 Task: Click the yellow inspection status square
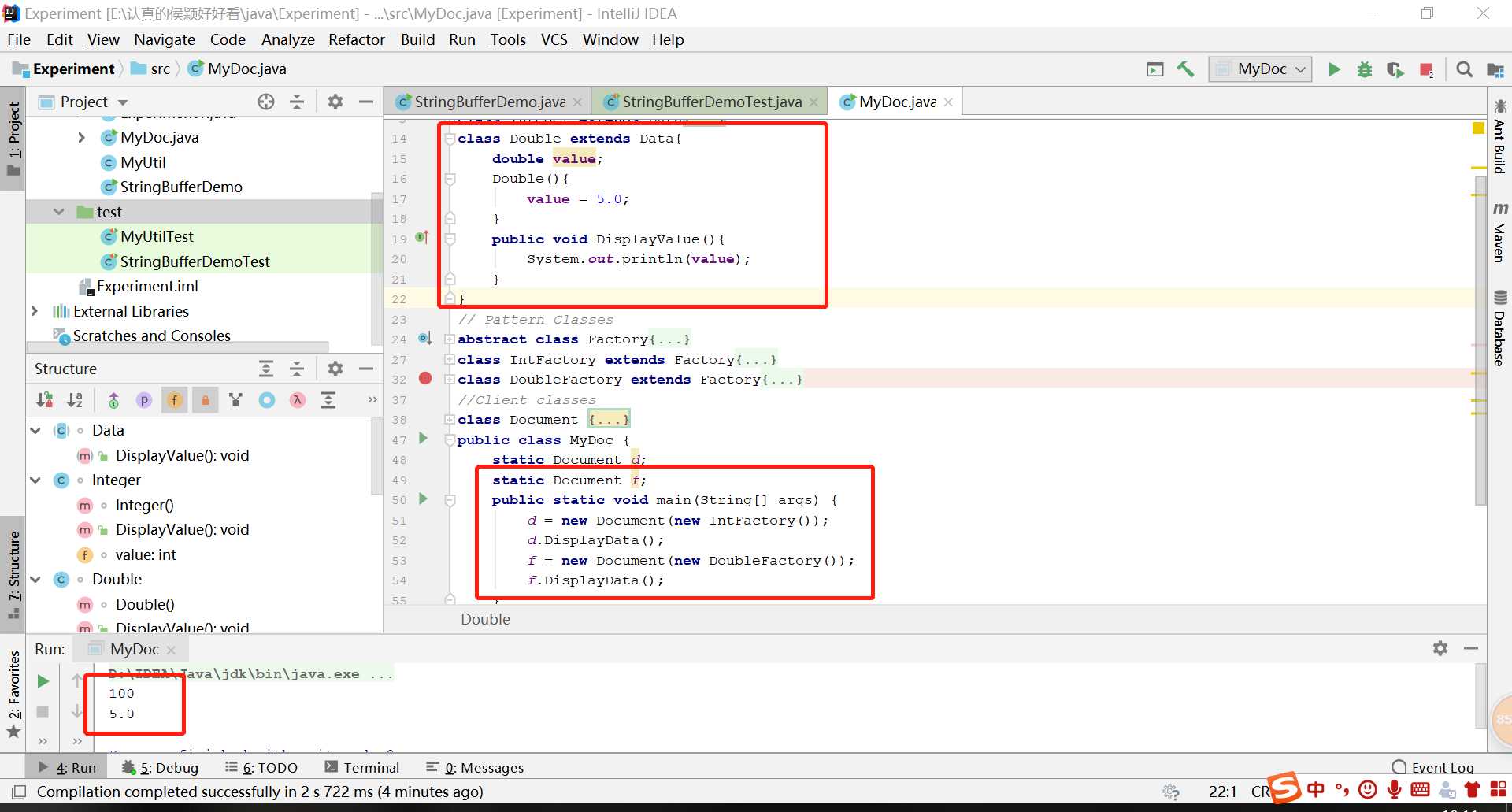coord(1477,128)
